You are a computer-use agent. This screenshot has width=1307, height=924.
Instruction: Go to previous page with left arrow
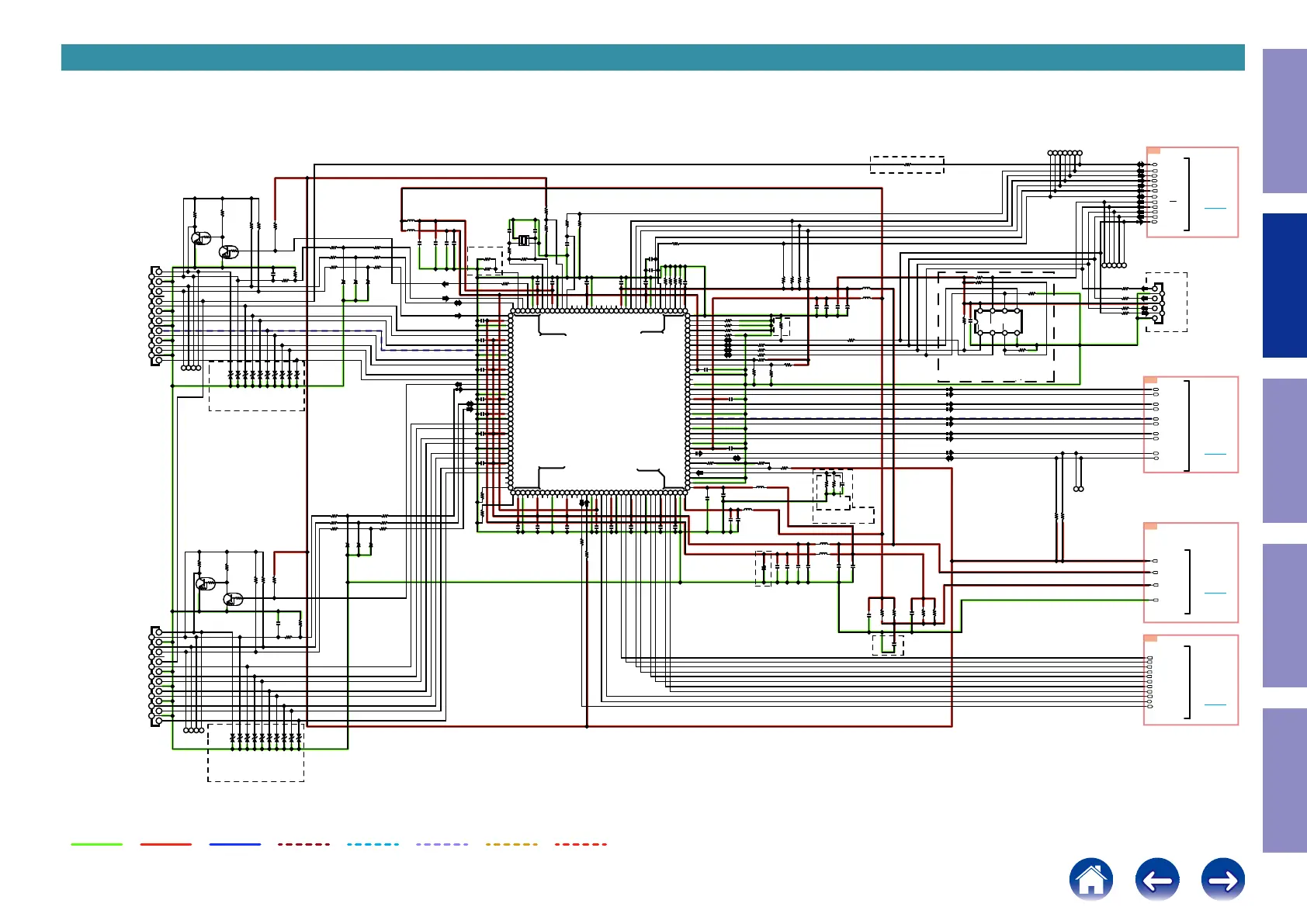[1156, 880]
